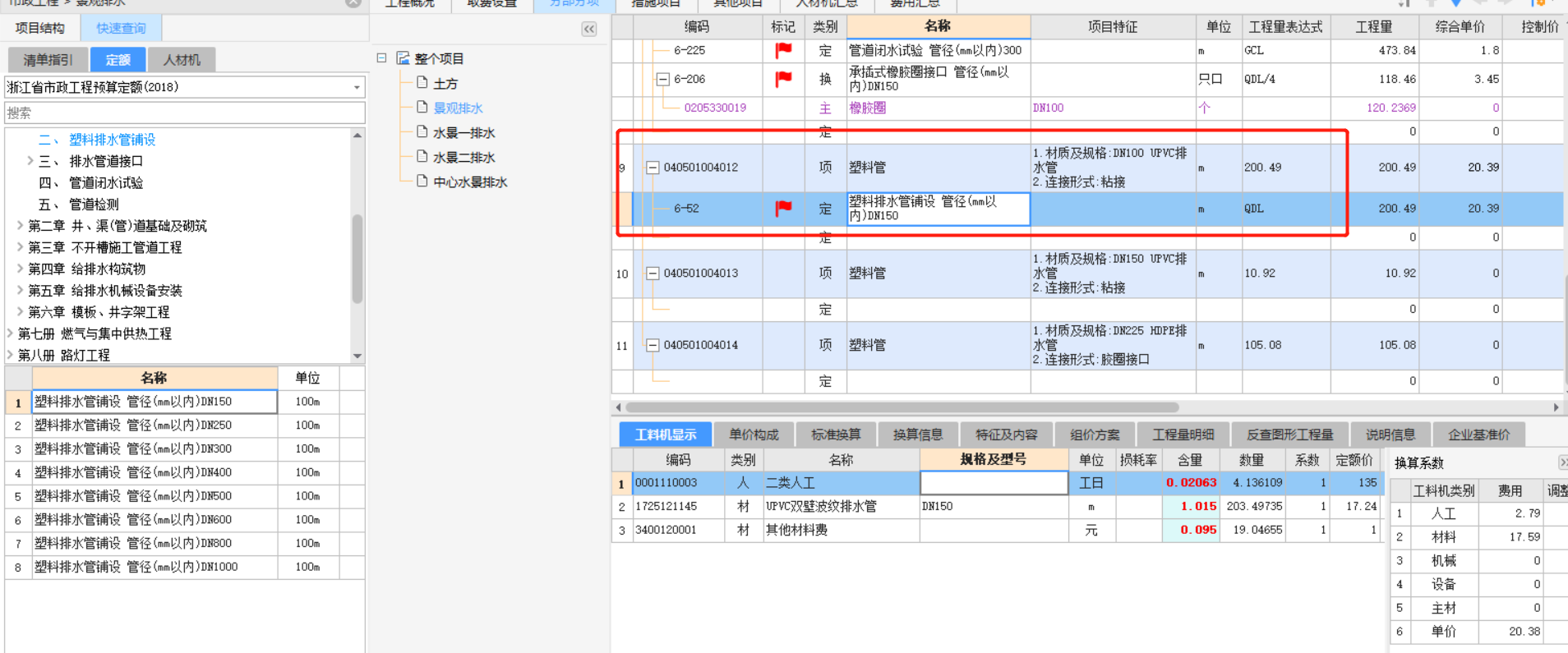This screenshot has width=1568, height=653.
Task: Close the 换算系数 panel
Action: (1563, 462)
